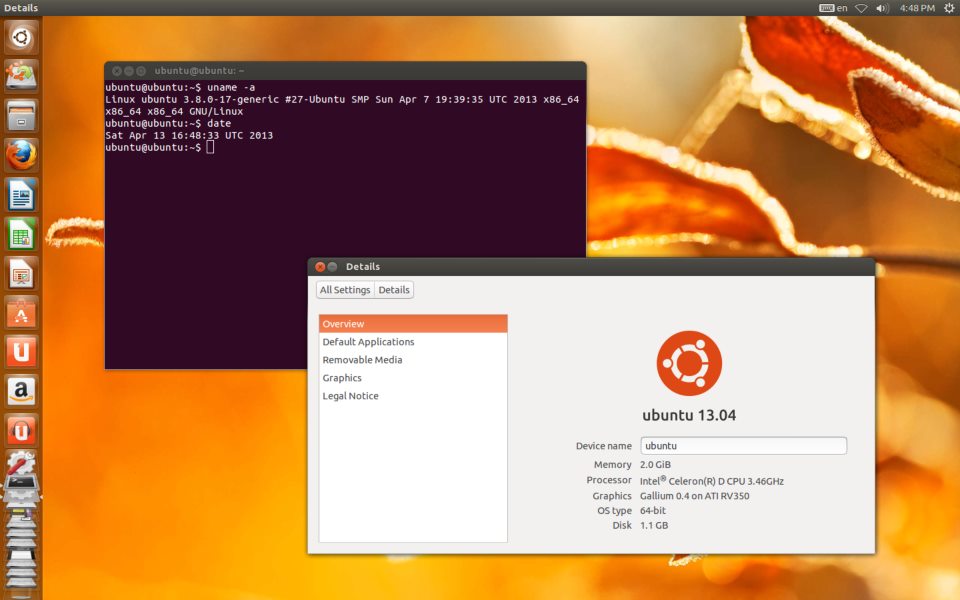960x600 pixels.
Task: Click the Details breadcrumb button
Action: tap(394, 290)
